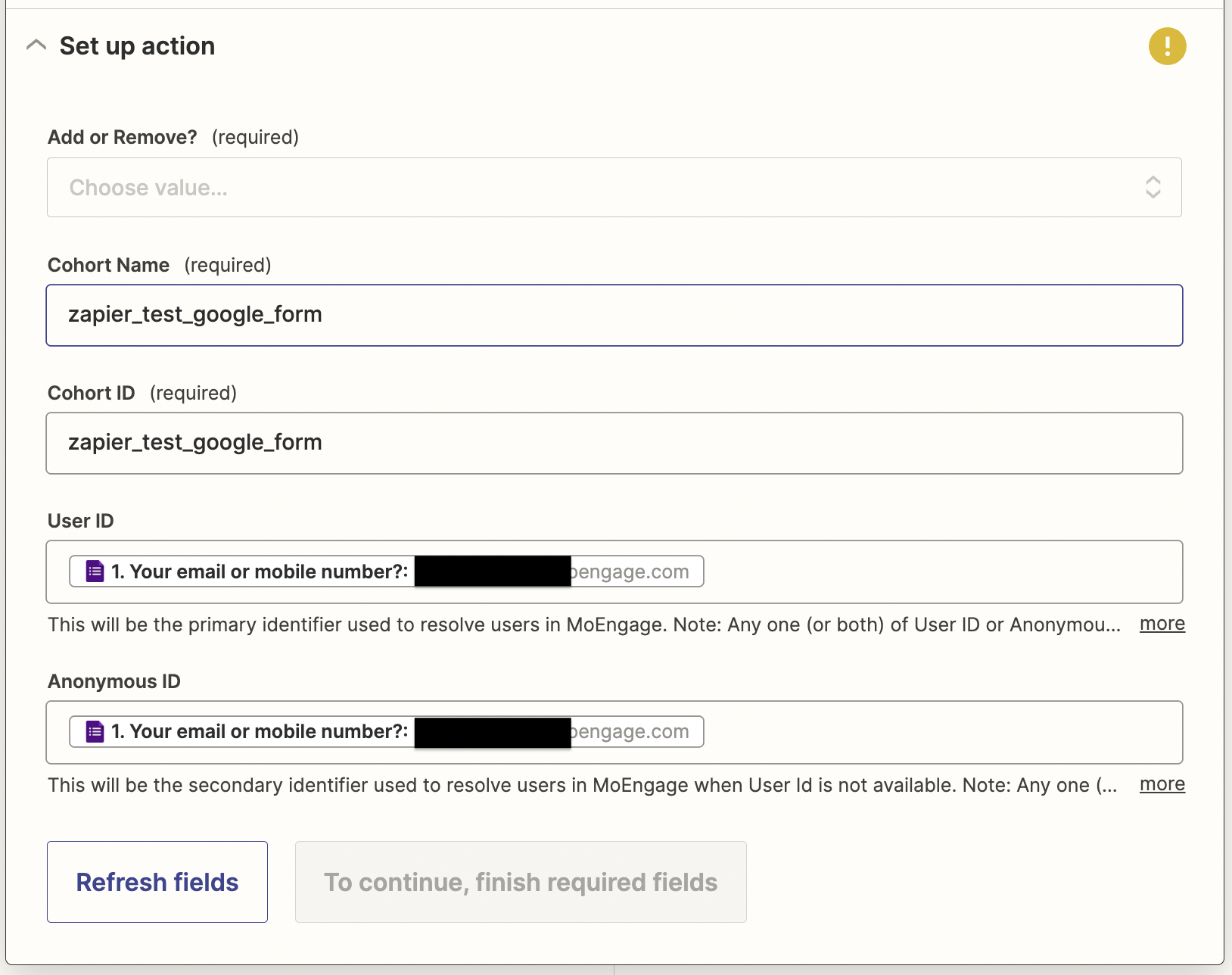Click the 'Add or Remove?' field label

[123, 137]
